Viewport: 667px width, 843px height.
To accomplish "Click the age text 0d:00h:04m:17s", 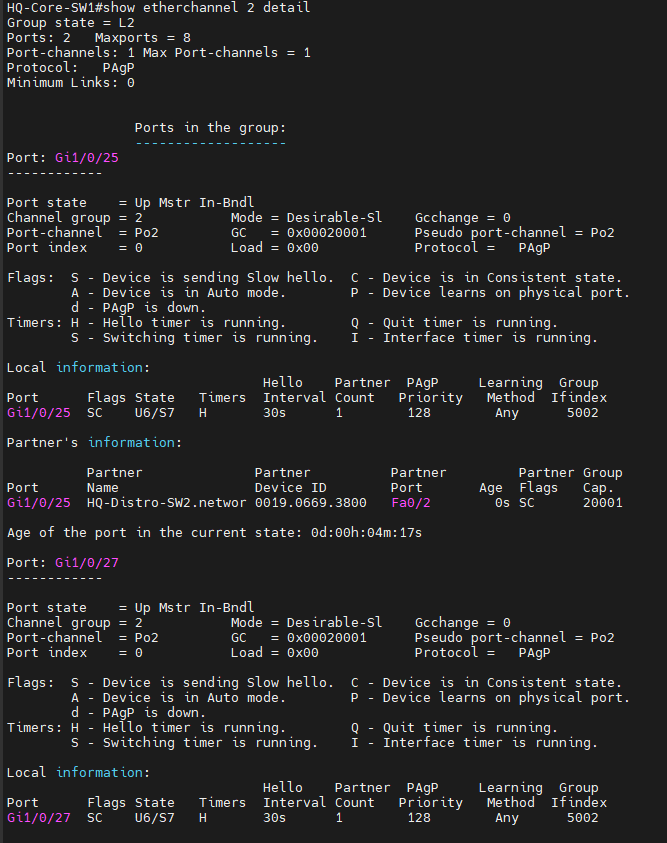I will 367,532.
